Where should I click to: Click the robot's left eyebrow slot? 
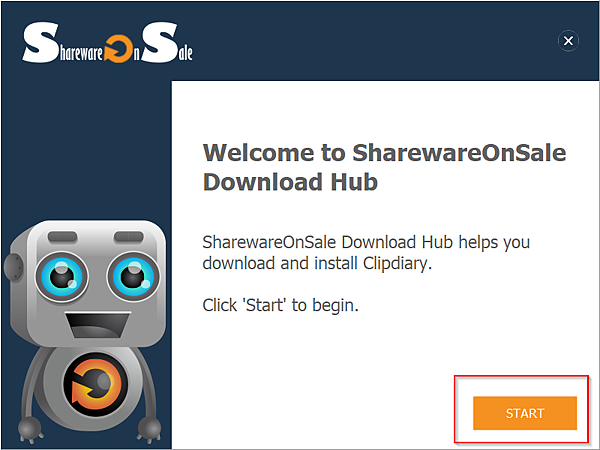click(63, 237)
